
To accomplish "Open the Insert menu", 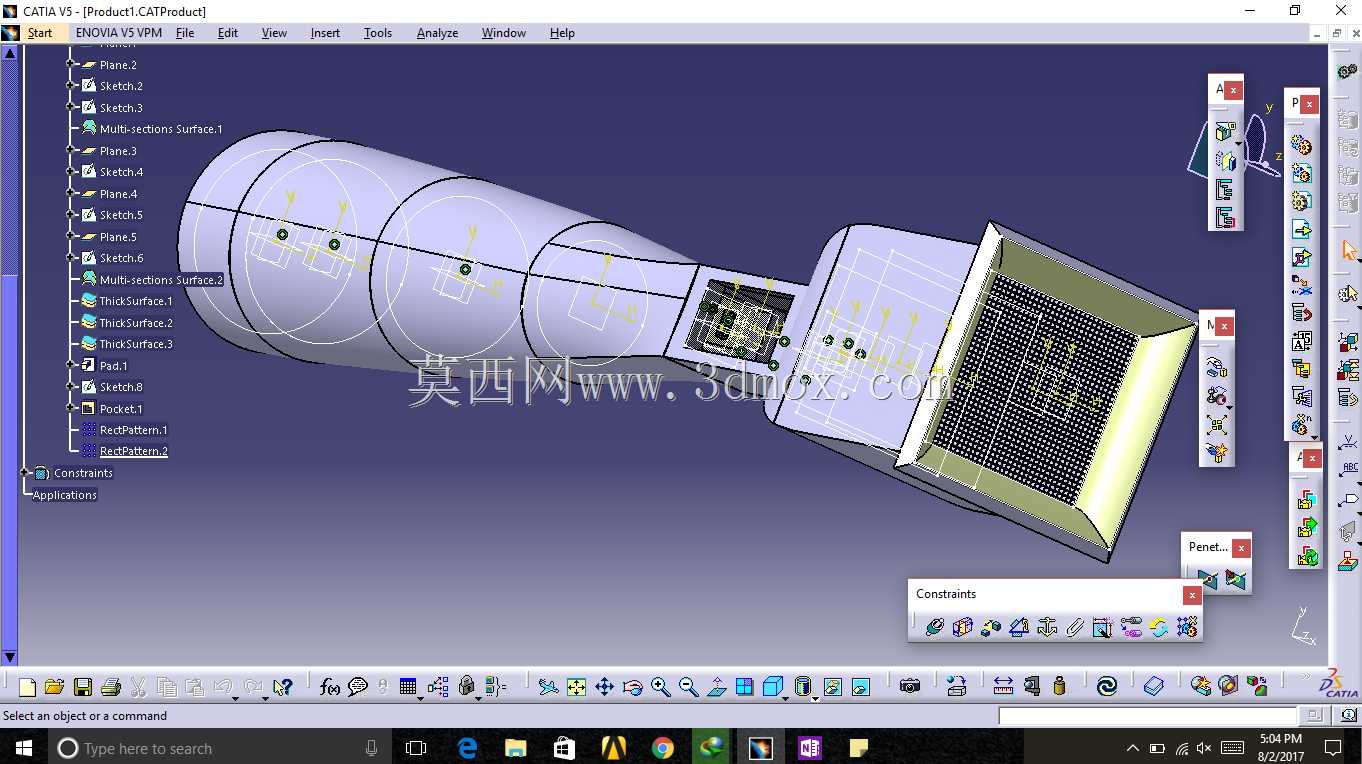I will (325, 33).
